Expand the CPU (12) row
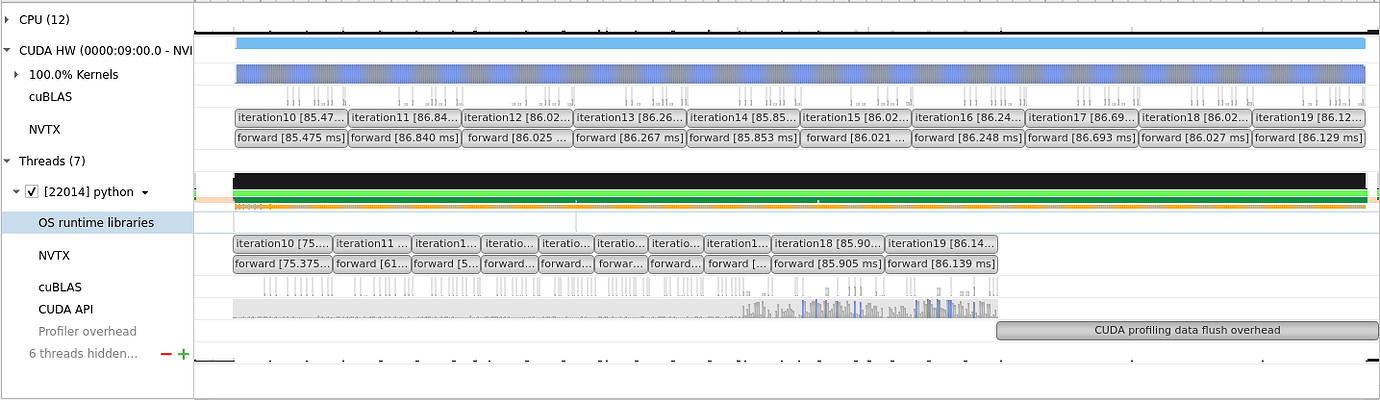The height and width of the screenshot is (400, 1380). [x=7, y=19]
